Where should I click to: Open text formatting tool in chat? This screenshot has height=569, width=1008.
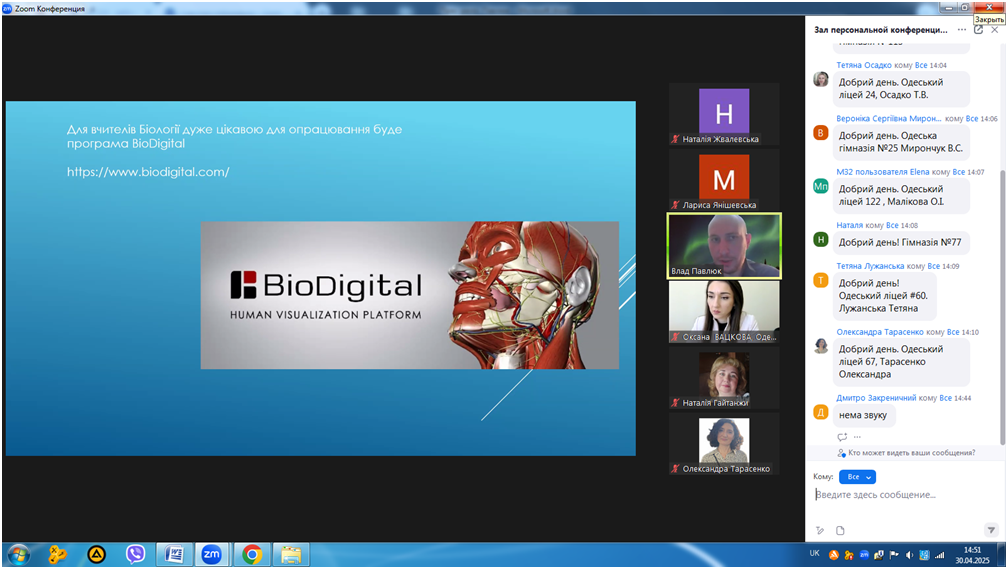(820, 530)
